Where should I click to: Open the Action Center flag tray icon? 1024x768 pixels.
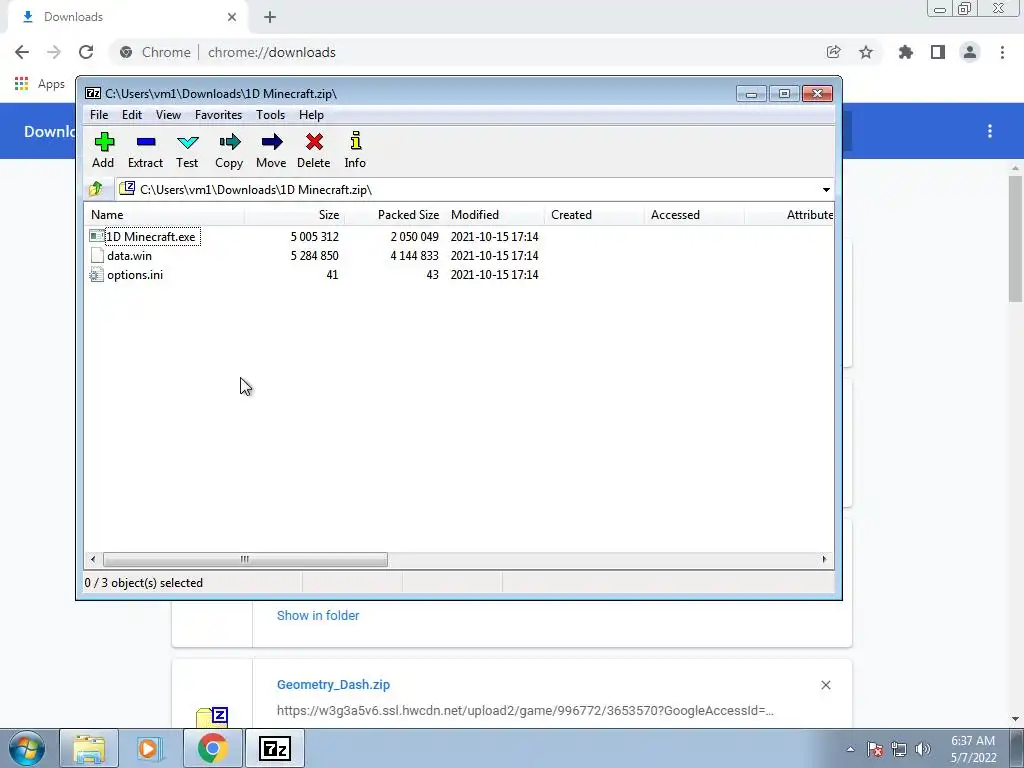tap(875, 749)
